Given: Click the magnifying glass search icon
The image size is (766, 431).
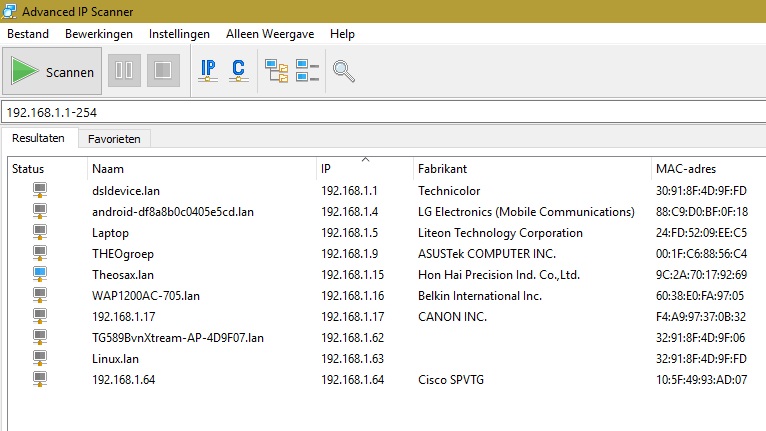Looking at the screenshot, I should 343,71.
